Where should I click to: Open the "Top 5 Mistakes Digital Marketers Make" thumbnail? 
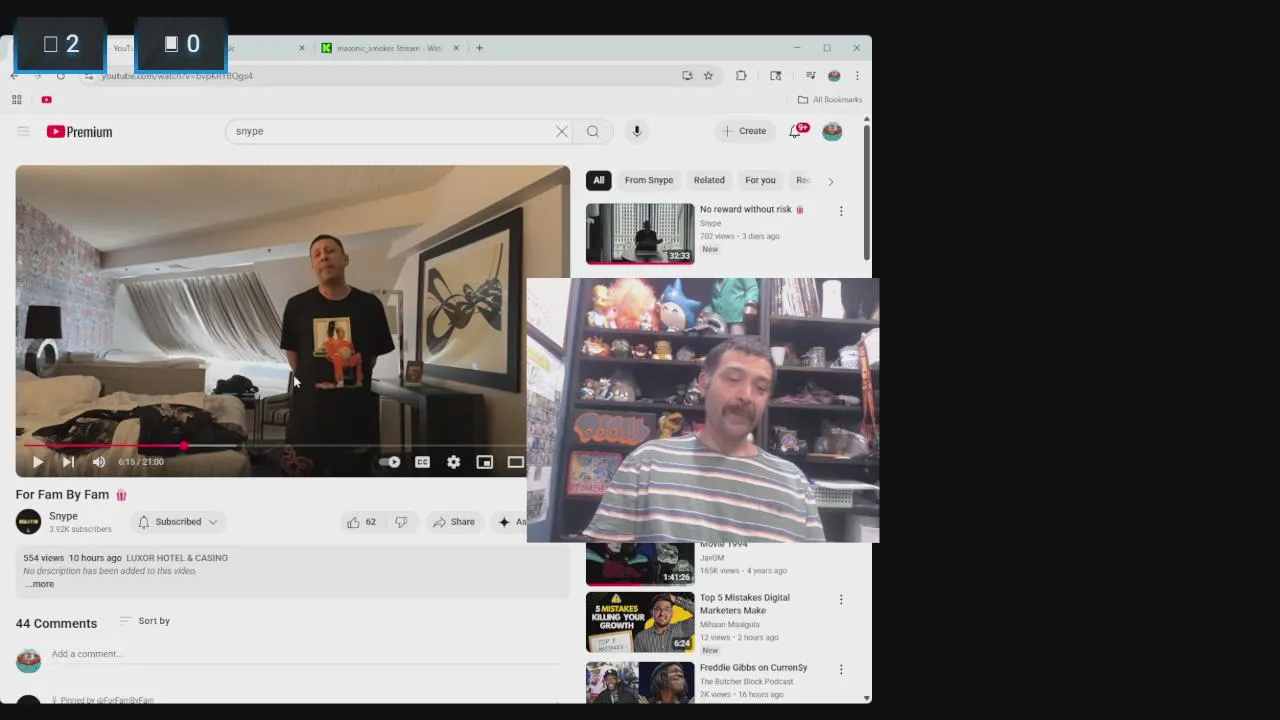pos(640,622)
